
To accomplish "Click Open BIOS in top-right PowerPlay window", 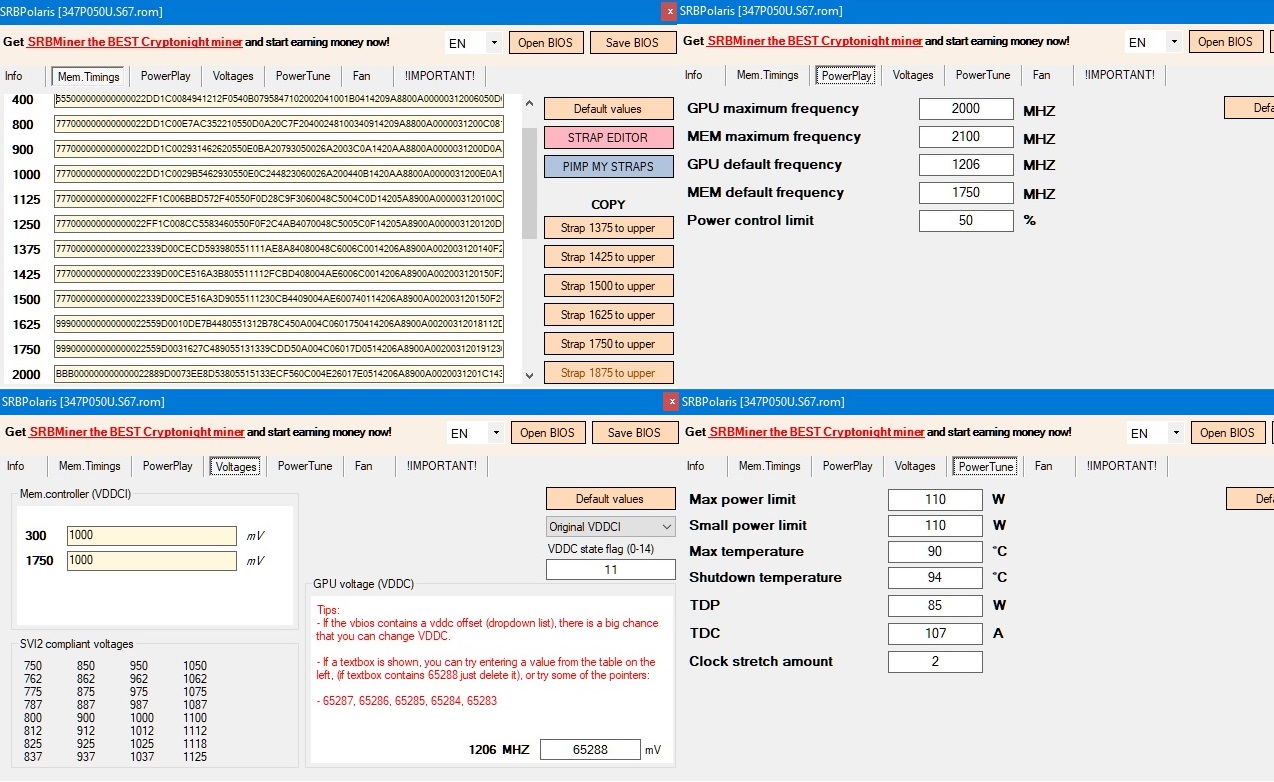I will tap(1225, 43).
